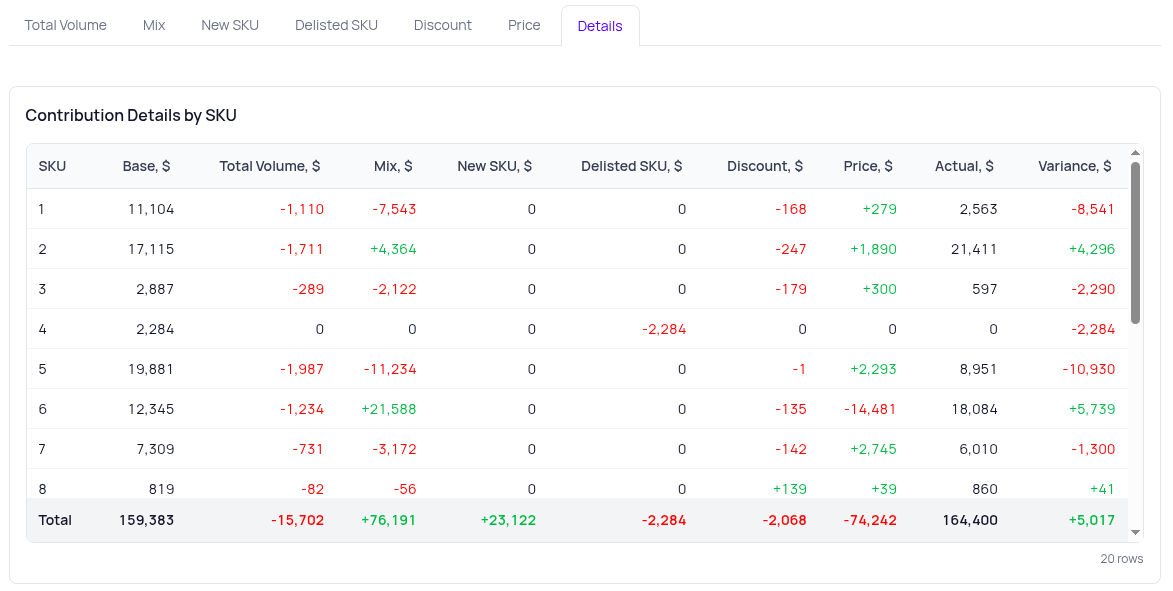Select the New SKU tab
Screen dimensions: 1173x591
pyautogui.click(x=230, y=25)
